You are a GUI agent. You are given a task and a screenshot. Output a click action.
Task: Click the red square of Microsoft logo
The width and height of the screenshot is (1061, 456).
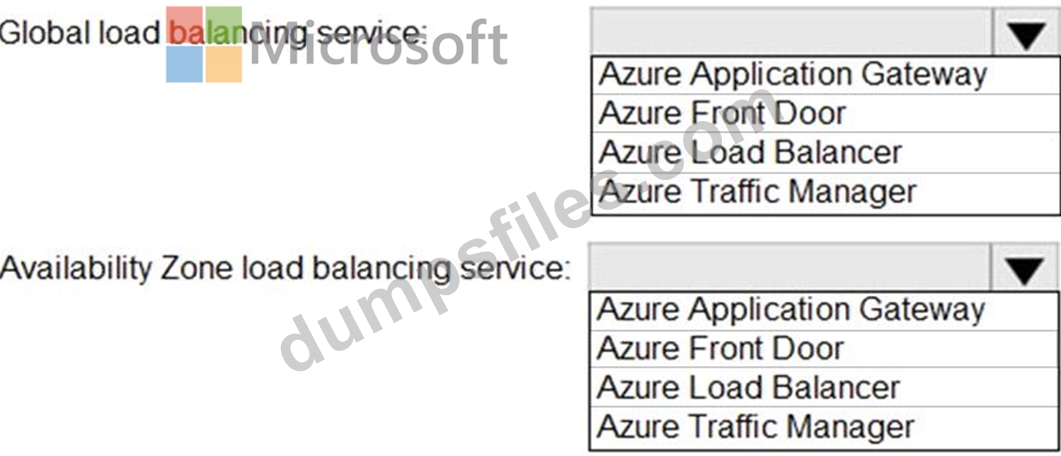coord(185,25)
